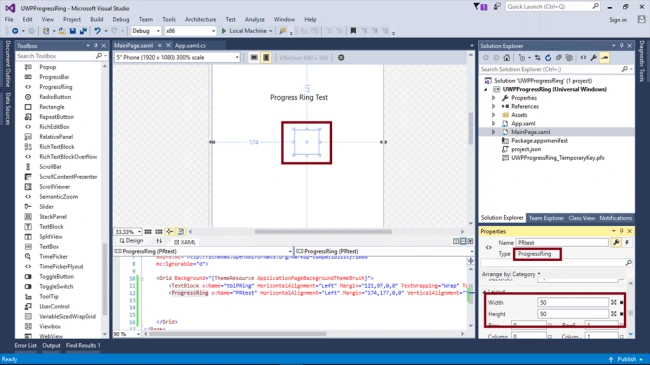Select the ToggleSwitch toolbox item
Image resolution: width=650 pixels, height=365 pixels.
click(x=56, y=287)
